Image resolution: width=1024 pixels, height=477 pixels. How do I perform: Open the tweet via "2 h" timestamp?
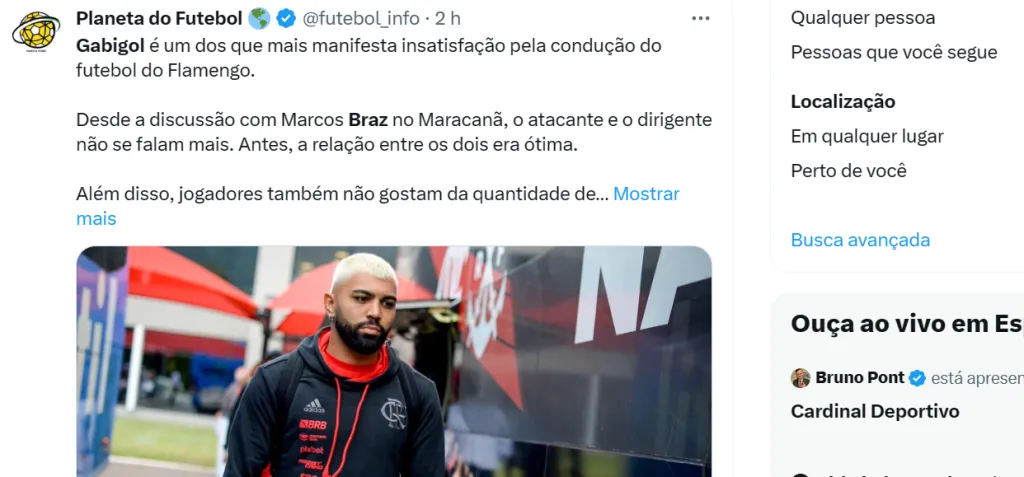click(x=448, y=18)
